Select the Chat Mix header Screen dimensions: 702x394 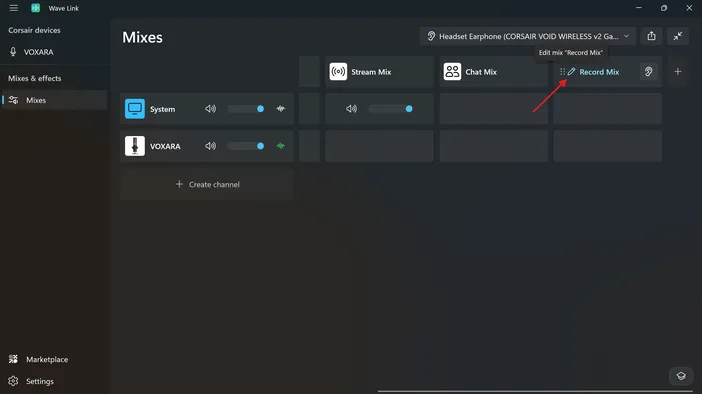pos(493,72)
